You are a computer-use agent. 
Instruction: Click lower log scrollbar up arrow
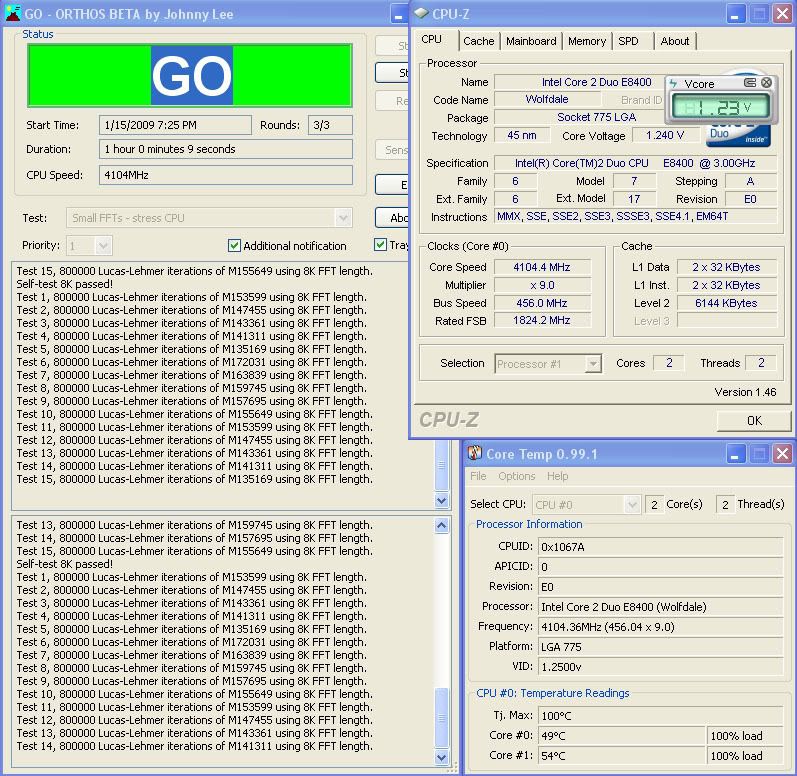pos(442,525)
